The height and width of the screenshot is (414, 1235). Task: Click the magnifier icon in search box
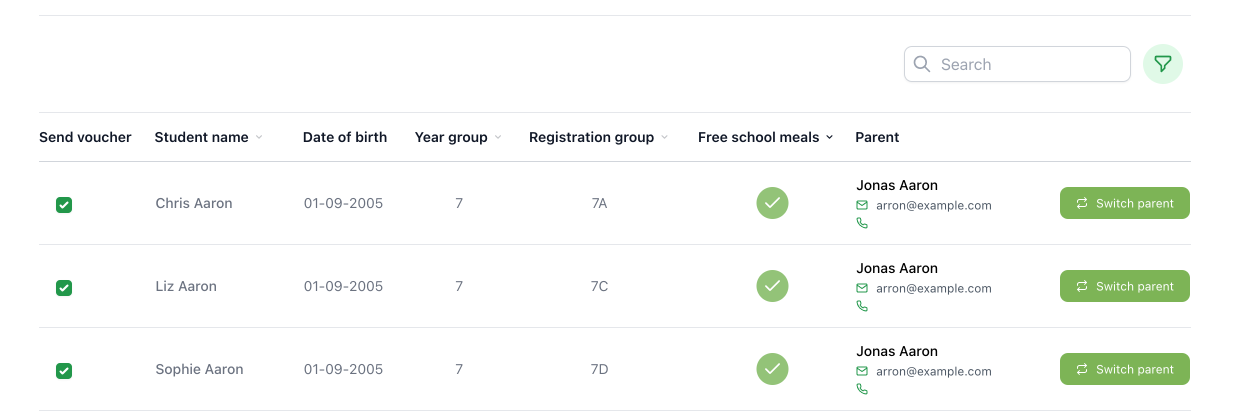pyautogui.click(x=922, y=64)
